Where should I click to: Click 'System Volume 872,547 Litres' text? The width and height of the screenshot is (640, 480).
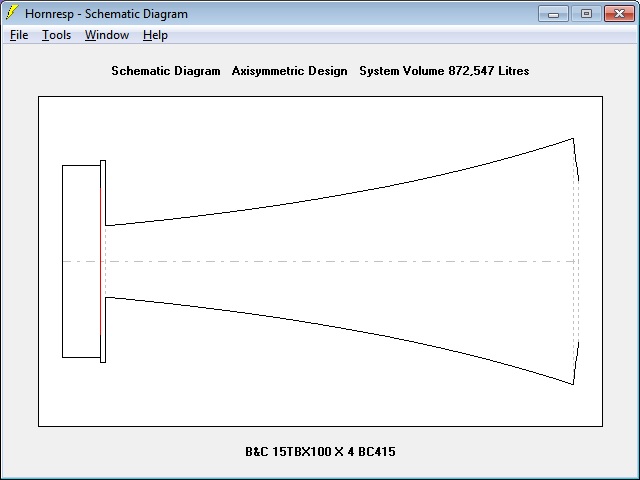(444, 71)
